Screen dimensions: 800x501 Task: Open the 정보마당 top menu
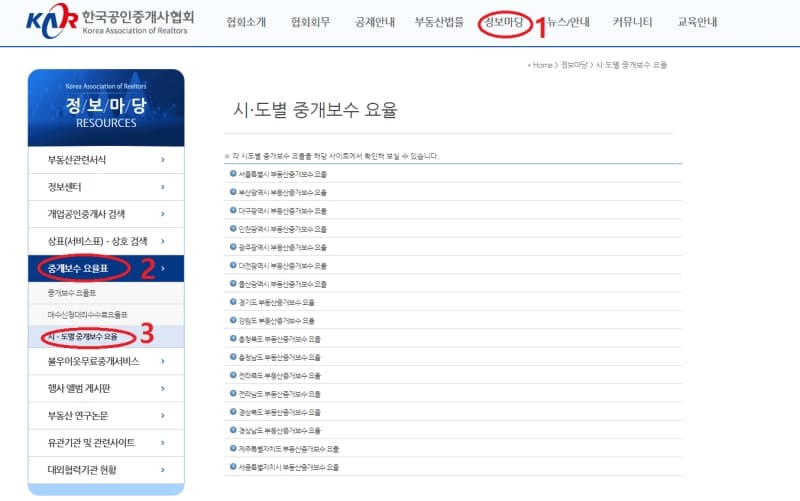(x=504, y=22)
